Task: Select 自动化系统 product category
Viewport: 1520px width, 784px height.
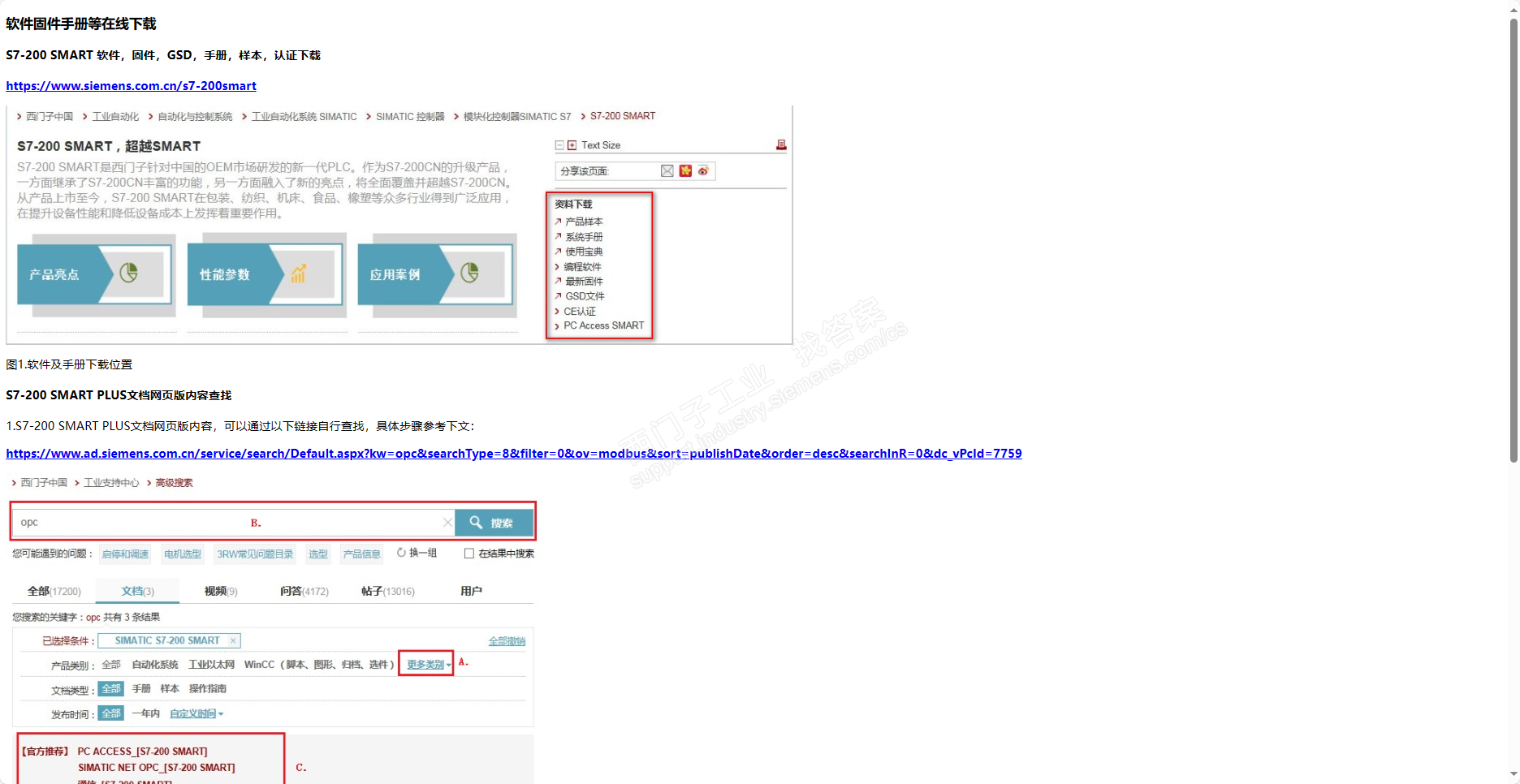Action: click(155, 665)
